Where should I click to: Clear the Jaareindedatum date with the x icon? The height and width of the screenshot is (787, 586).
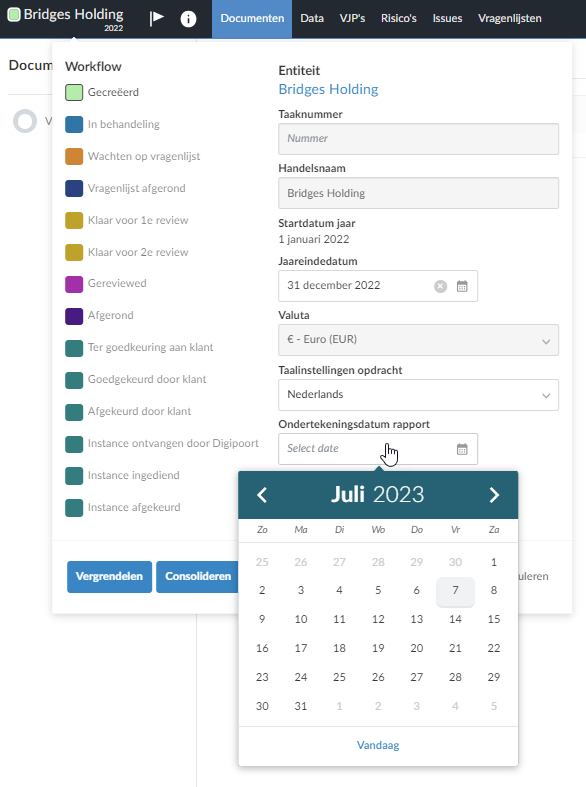(x=441, y=286)
